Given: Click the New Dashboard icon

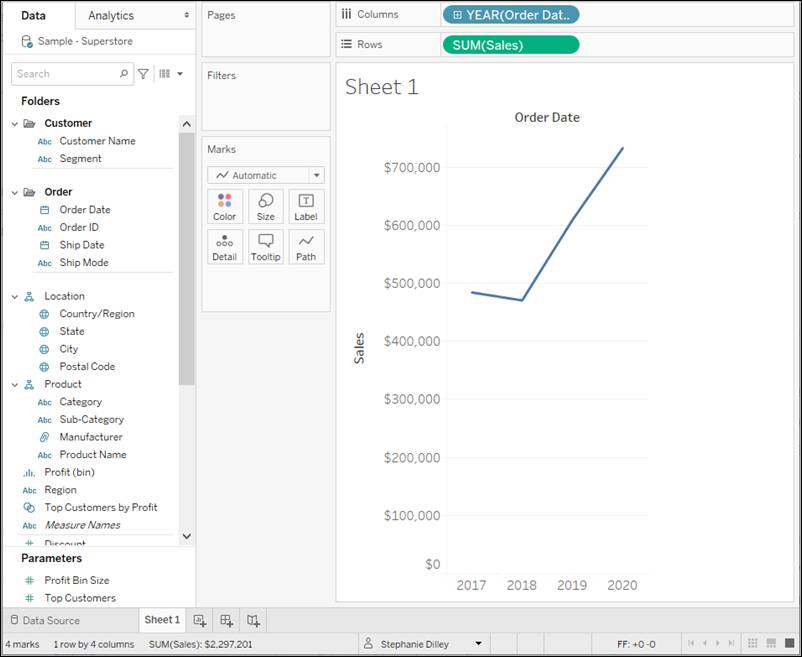Looking at the screenshot, I should (227, 620).
